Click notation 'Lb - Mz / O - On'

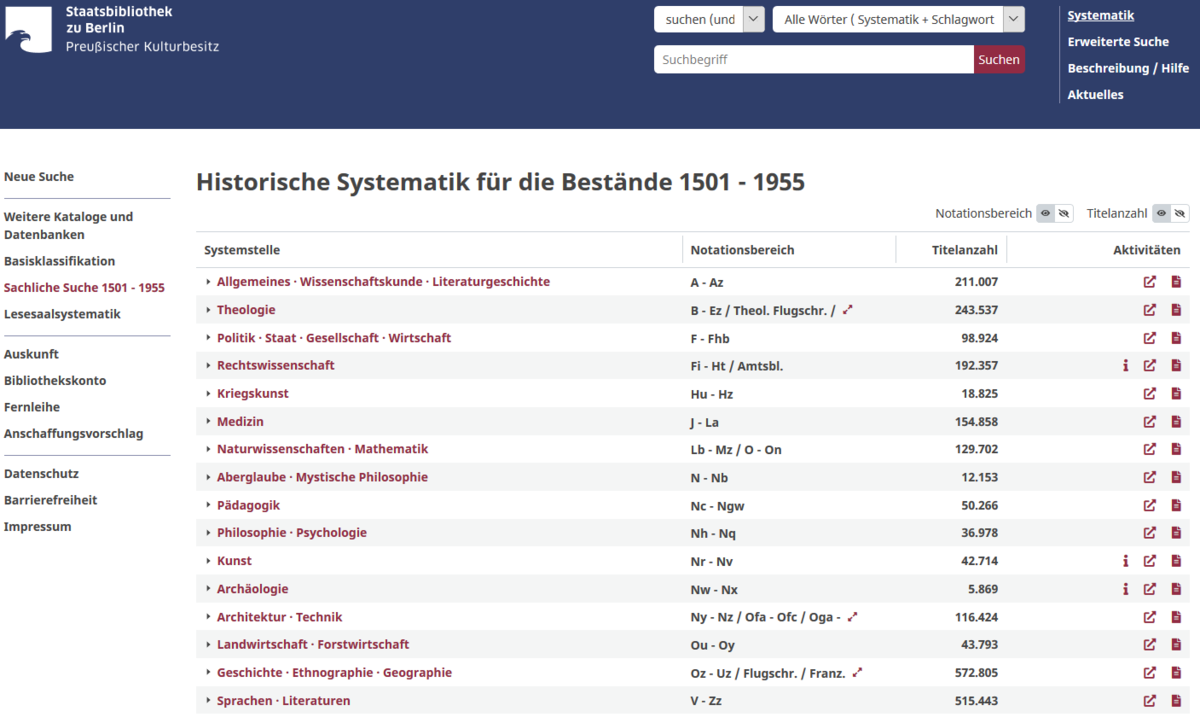click(736, 450)
